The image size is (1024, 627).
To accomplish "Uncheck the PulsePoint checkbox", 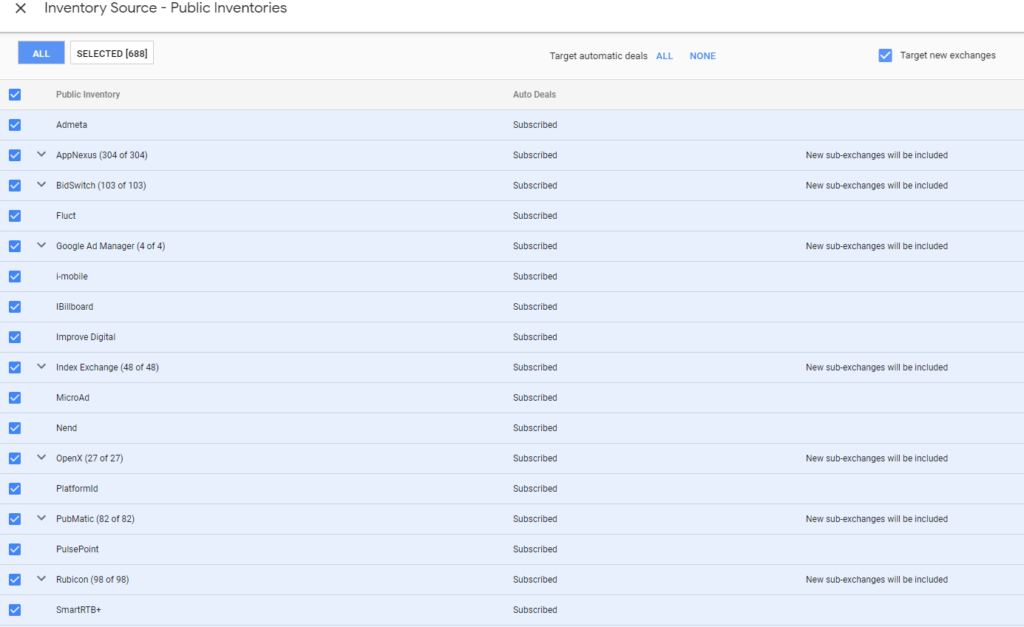I will tap(15, 549).
